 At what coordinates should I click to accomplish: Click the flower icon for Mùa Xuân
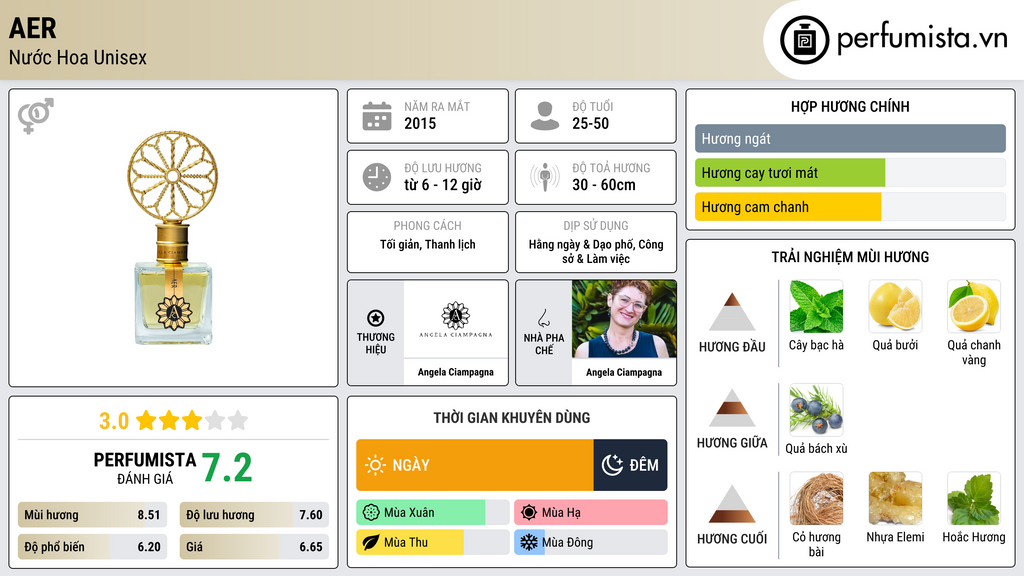point(371,513)
